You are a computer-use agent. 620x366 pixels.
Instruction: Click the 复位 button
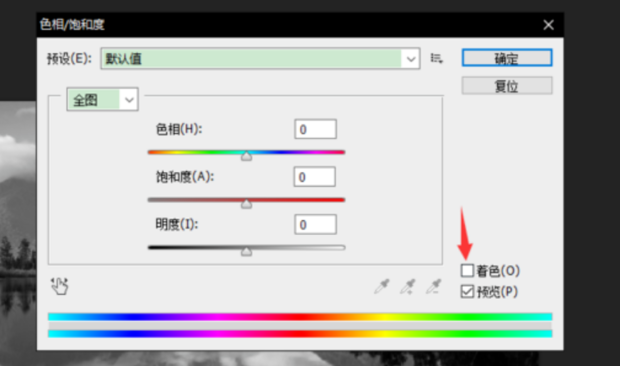(507, 86)
